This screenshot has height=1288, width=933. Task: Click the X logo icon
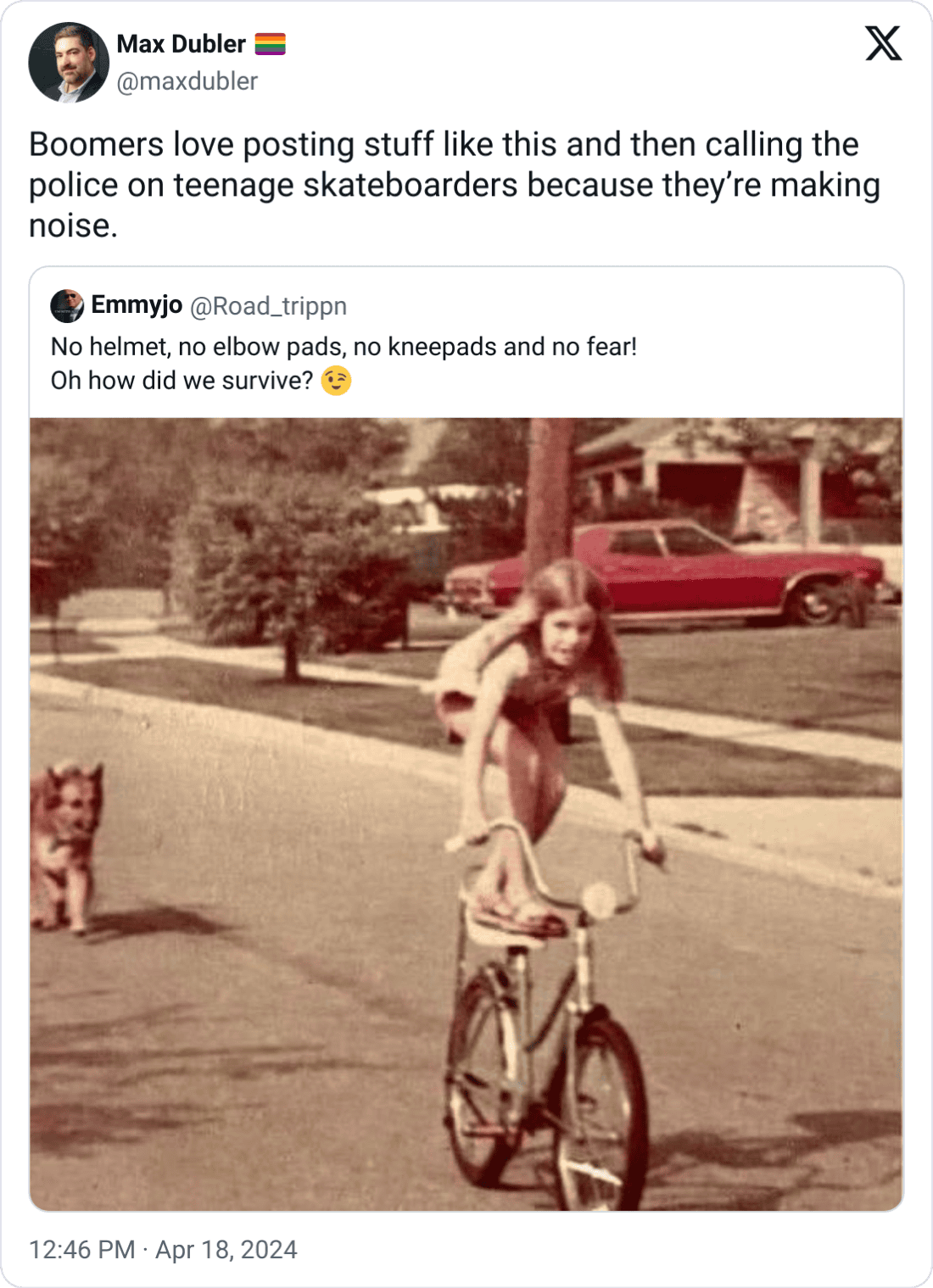[883, 43]
